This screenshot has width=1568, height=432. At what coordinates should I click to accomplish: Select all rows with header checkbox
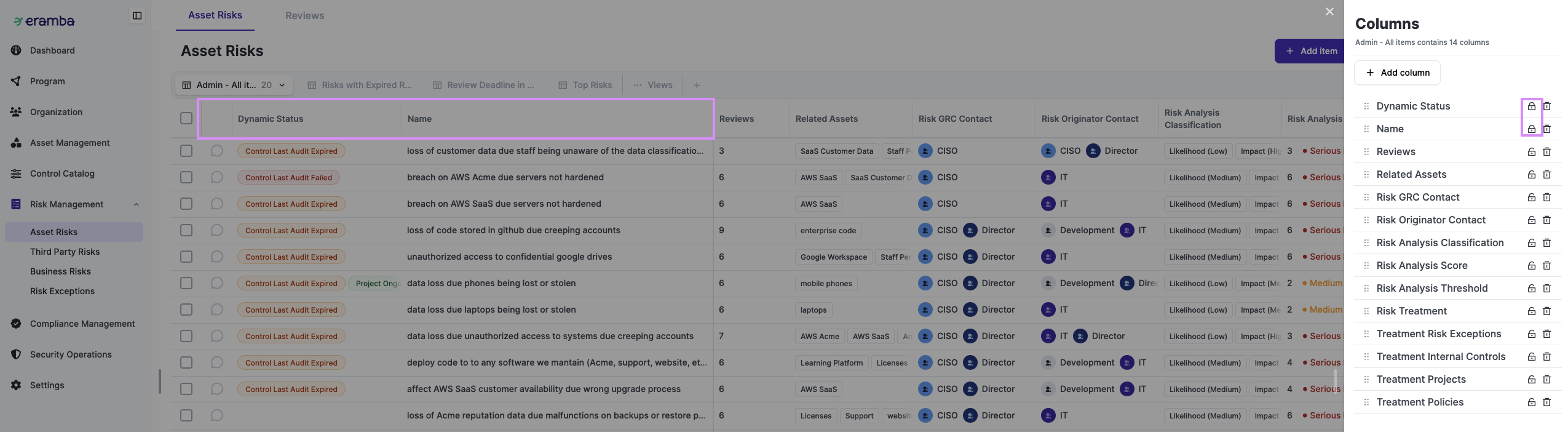click(186, 118)
